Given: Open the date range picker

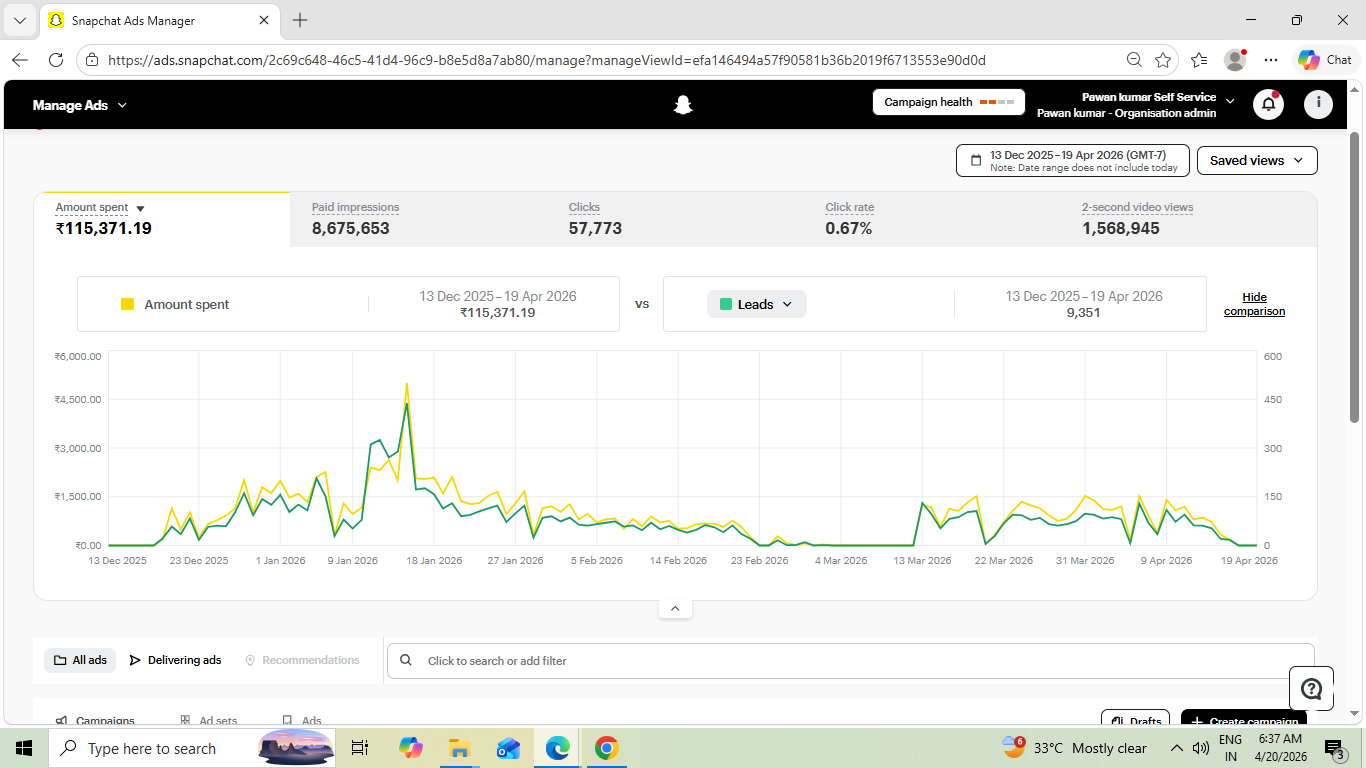Looking at the screenshot, I should click(x=1073, y=160).
